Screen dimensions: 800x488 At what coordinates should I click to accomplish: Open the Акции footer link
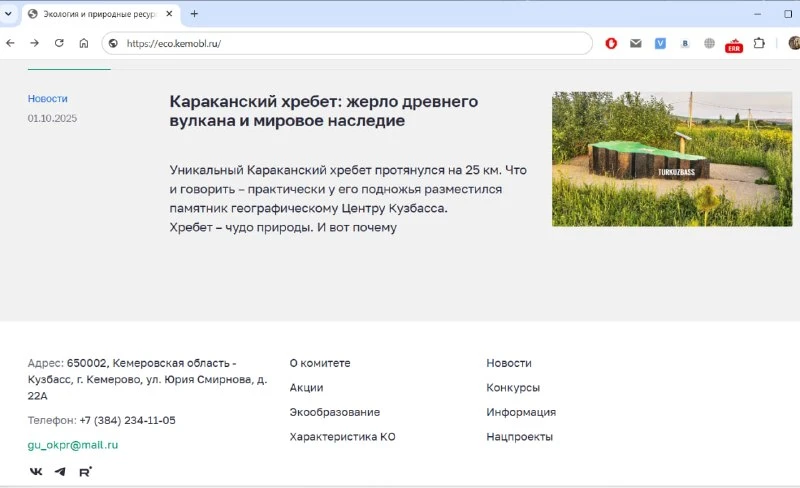(x=306, y=387)
